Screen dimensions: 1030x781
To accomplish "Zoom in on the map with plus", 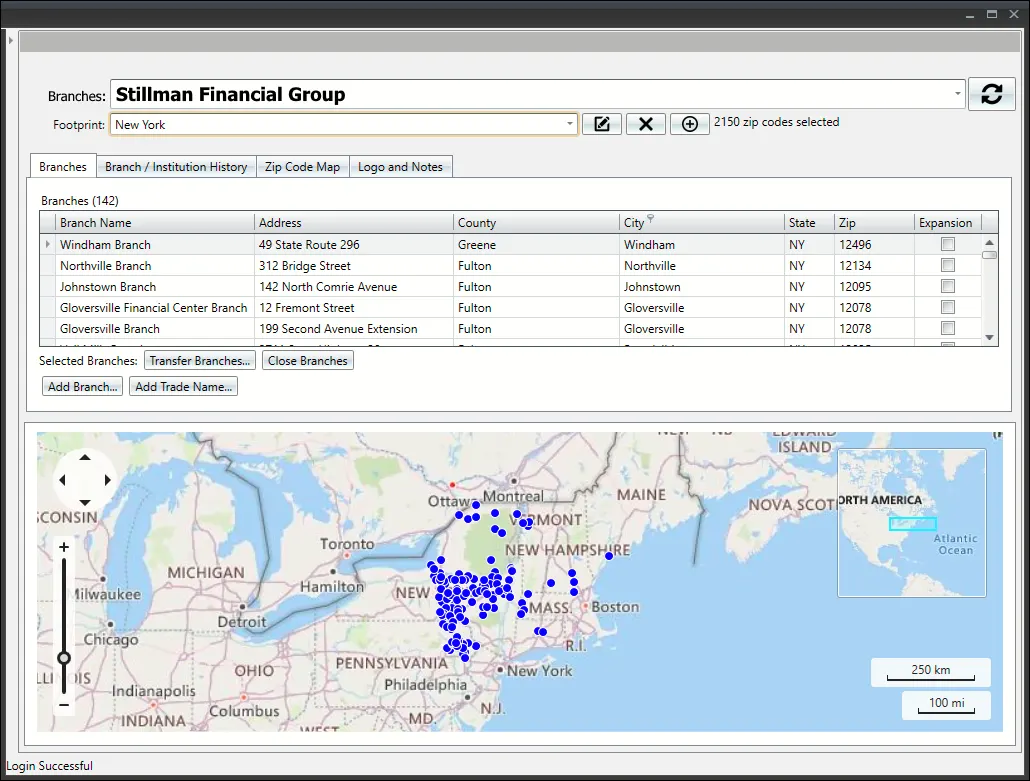I will point(64,547).
